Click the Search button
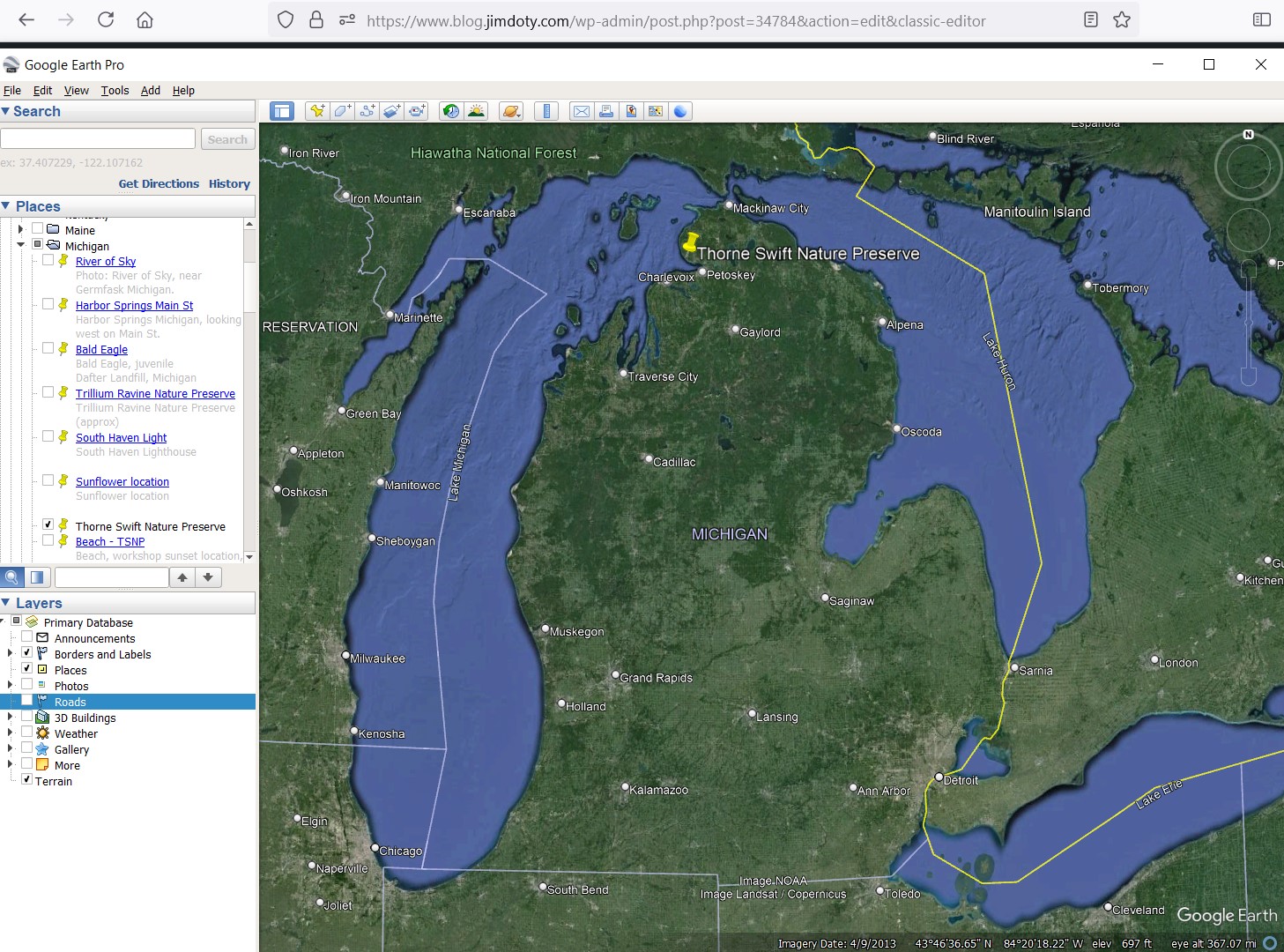 (x=227, y=139)
